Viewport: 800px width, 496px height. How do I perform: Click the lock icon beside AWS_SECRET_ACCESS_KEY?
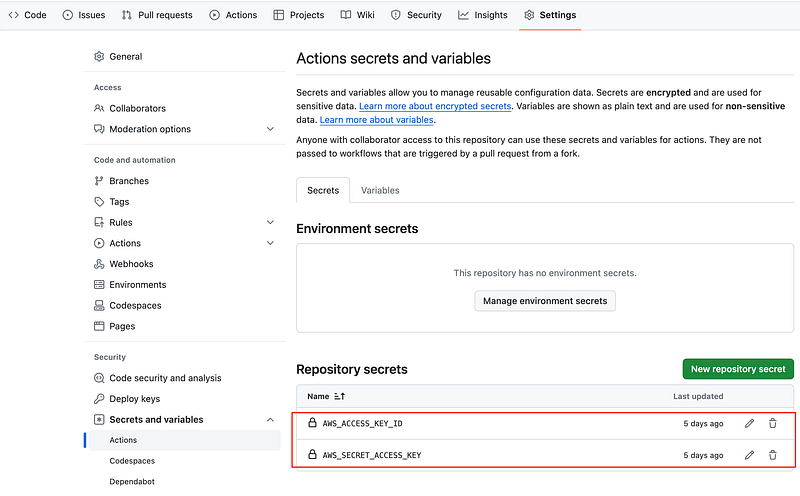coord(312,454)
